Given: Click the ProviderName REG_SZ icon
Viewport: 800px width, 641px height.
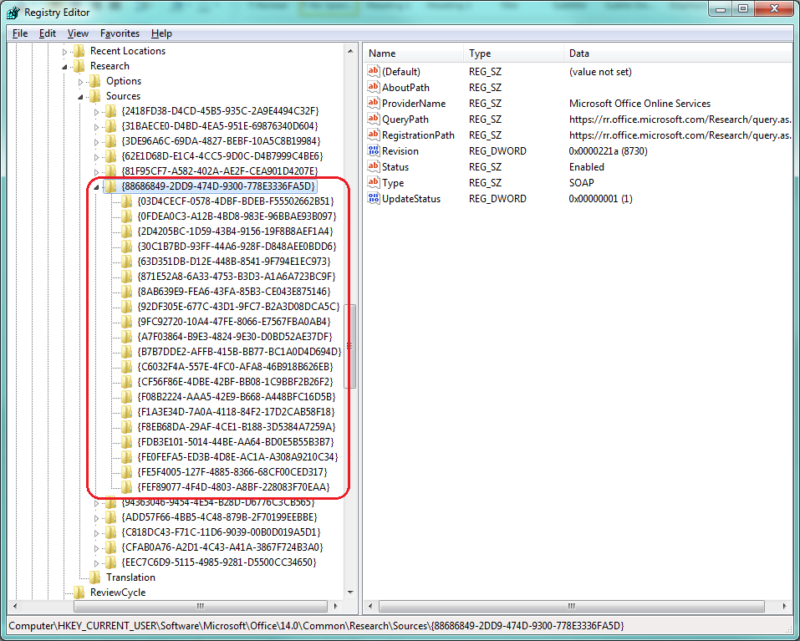Looking at the screenshot, I should point(374,103).
